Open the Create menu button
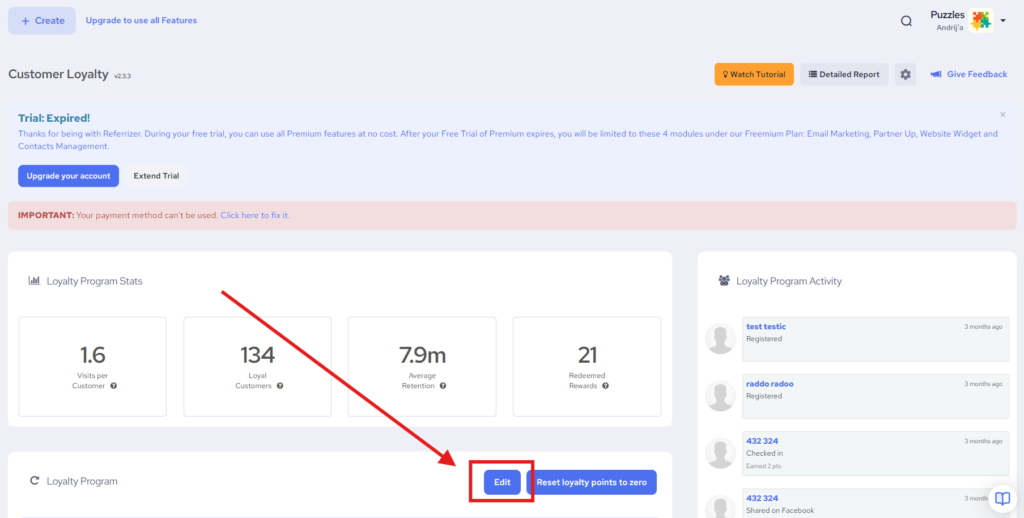Screen dimensions: 1024x518 (x=42, y=21)
